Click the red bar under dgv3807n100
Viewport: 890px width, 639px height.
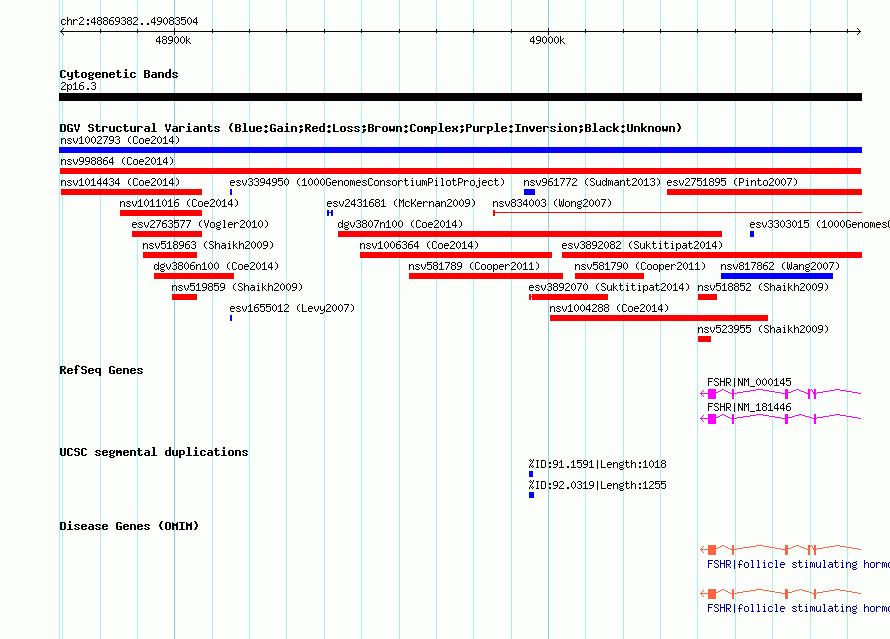tap(530, 234)
